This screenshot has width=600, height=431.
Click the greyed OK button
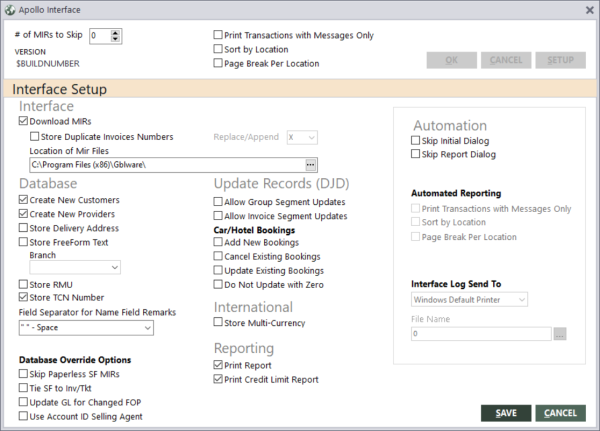pos(452,60)
